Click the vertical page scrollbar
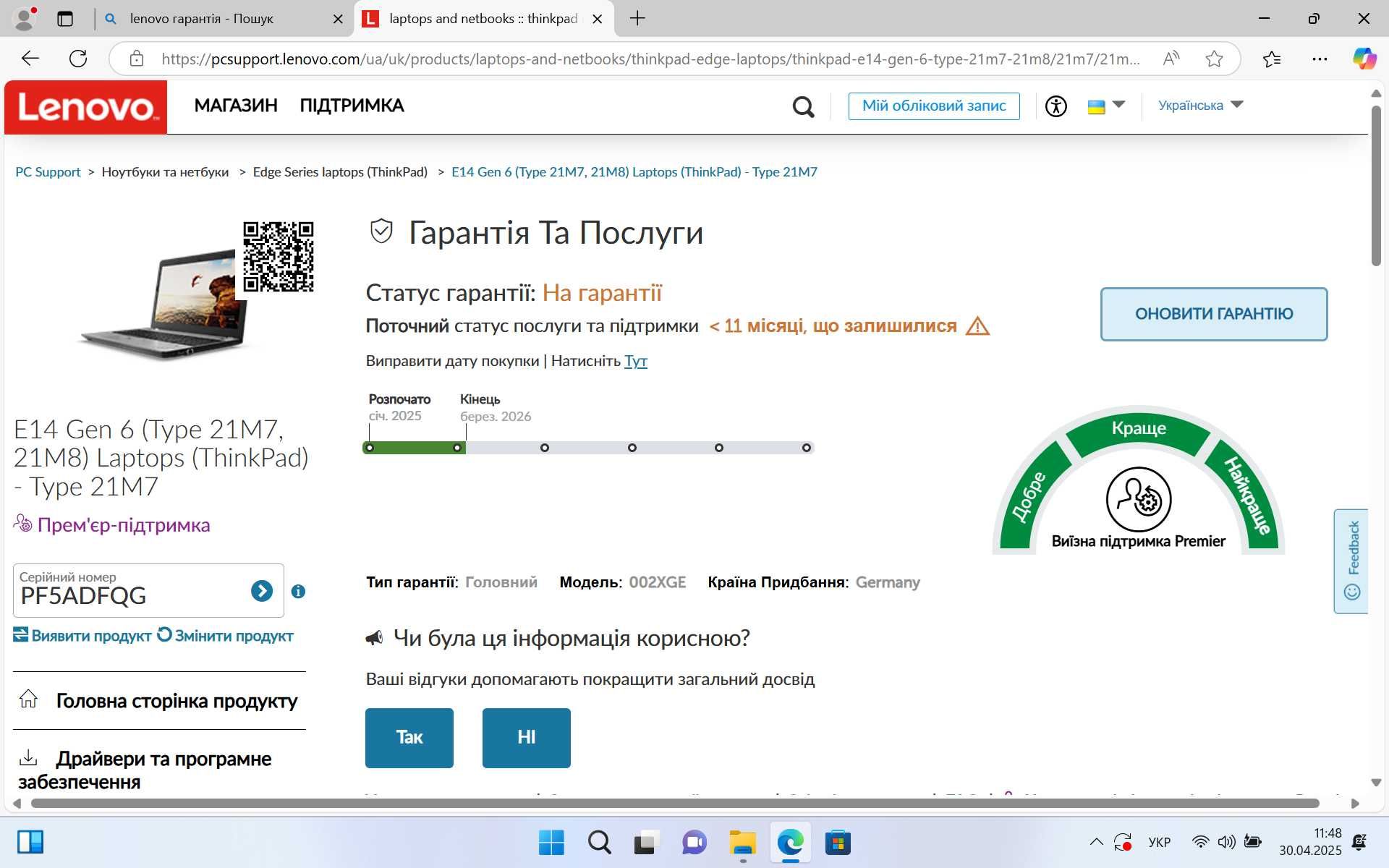Viewport: 1389px width, 868px height. tap(1376, 187)
